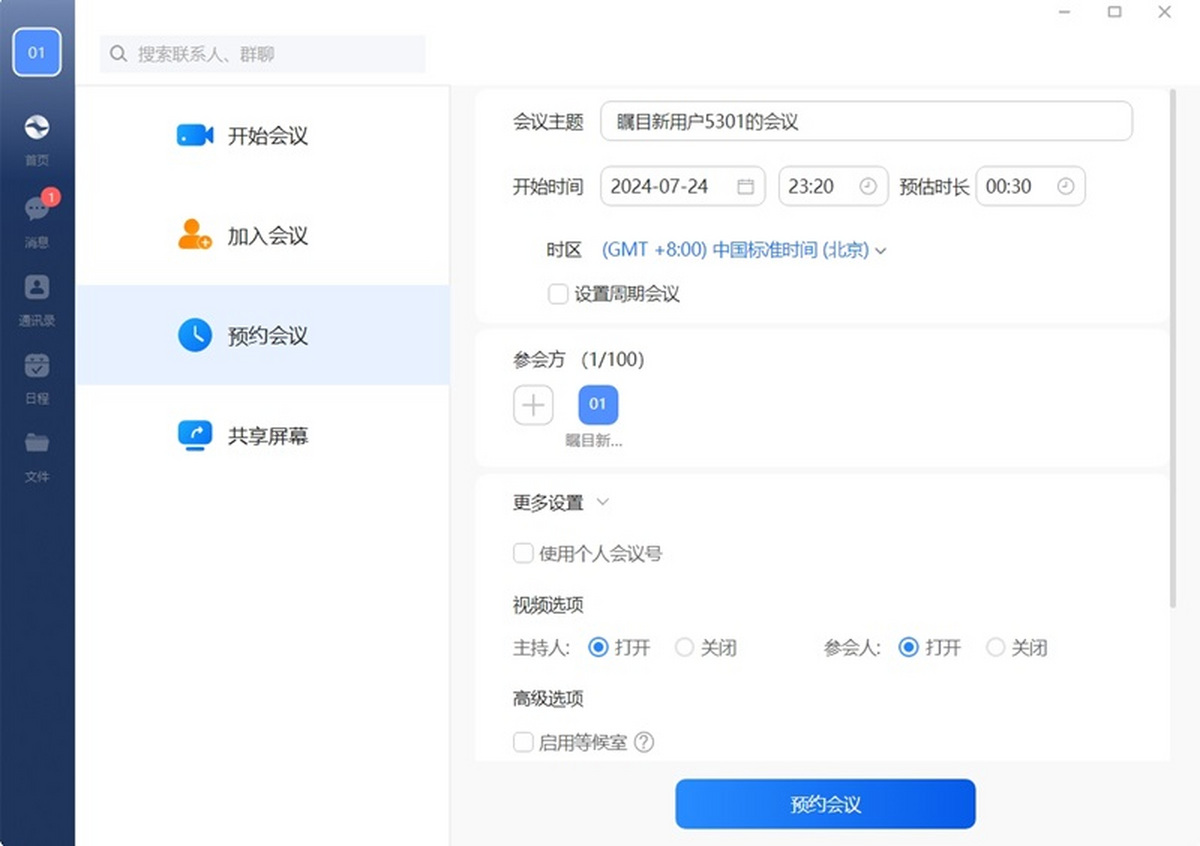Click the help icon beside 启用等候室
Viewport: 1200px width, 846px height.
[x=644, y=743]
